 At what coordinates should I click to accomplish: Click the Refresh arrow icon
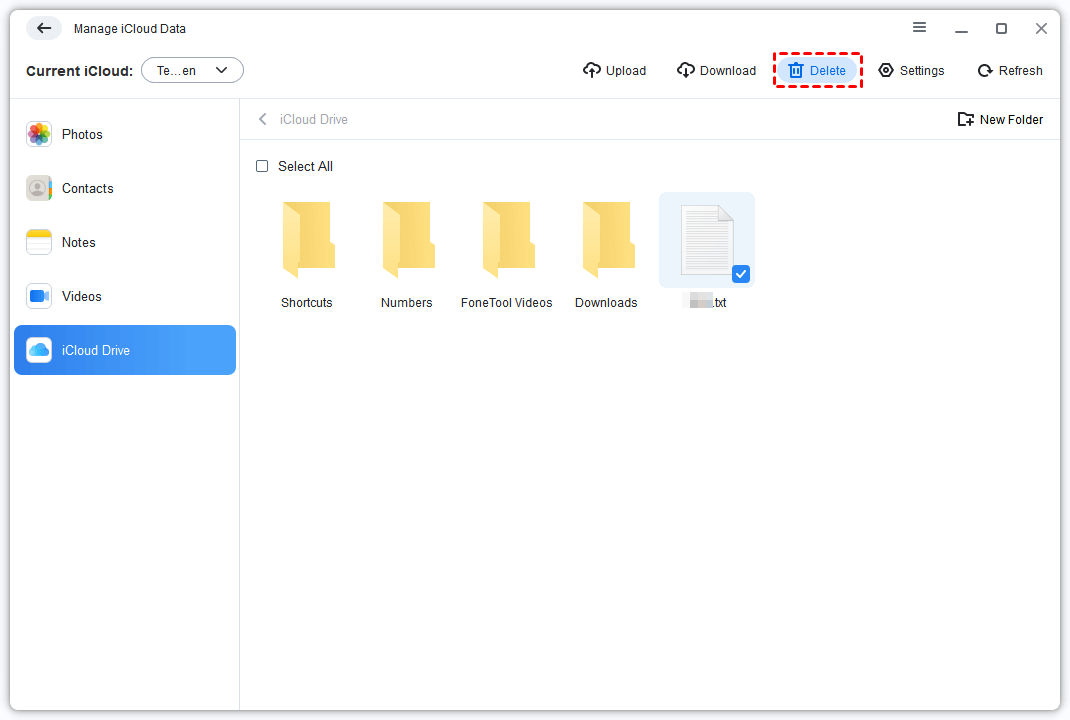point(985,70)
